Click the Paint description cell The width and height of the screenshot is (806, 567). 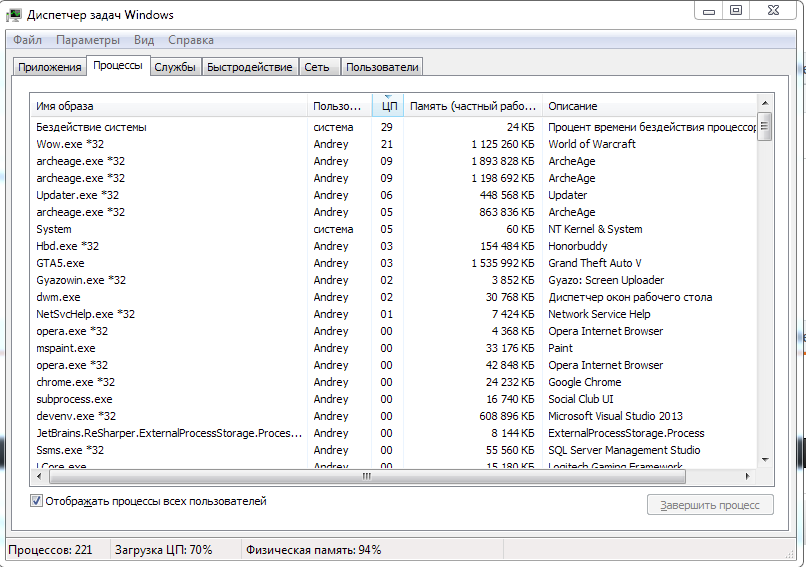tap(560, 347)
